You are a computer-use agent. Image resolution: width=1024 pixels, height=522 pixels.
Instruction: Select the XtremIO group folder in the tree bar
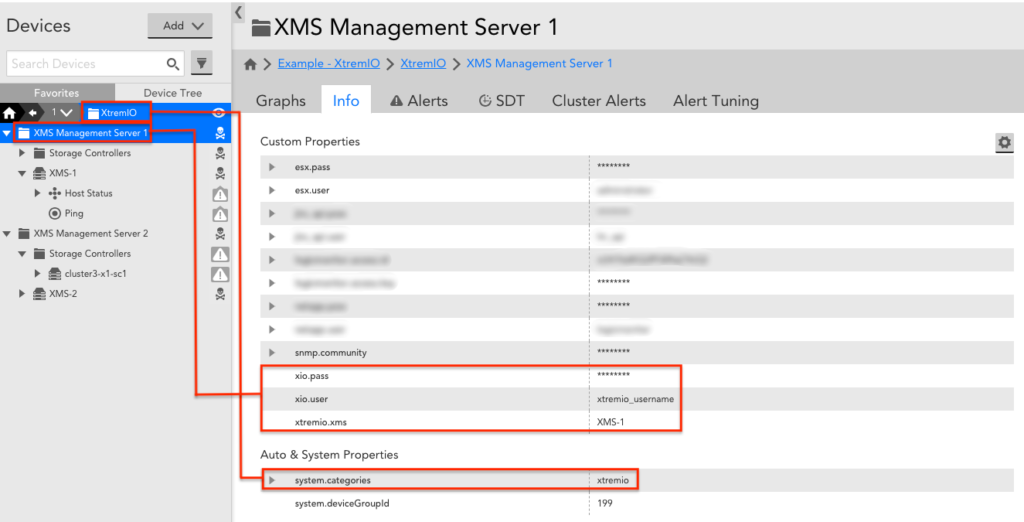[x=112, y=113]
